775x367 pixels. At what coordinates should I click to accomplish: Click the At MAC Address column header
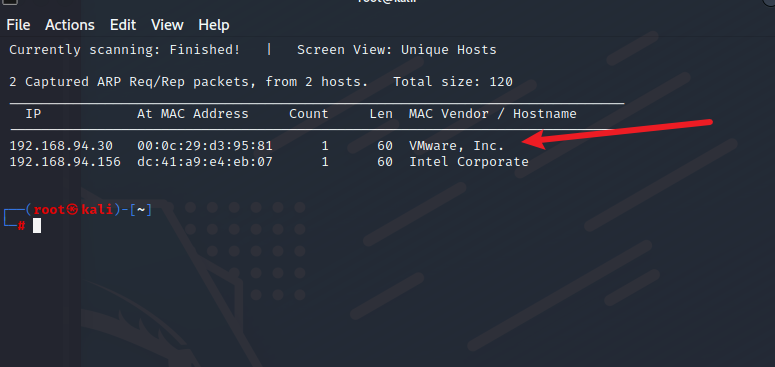pyautogui.click(x=193, y=114)
